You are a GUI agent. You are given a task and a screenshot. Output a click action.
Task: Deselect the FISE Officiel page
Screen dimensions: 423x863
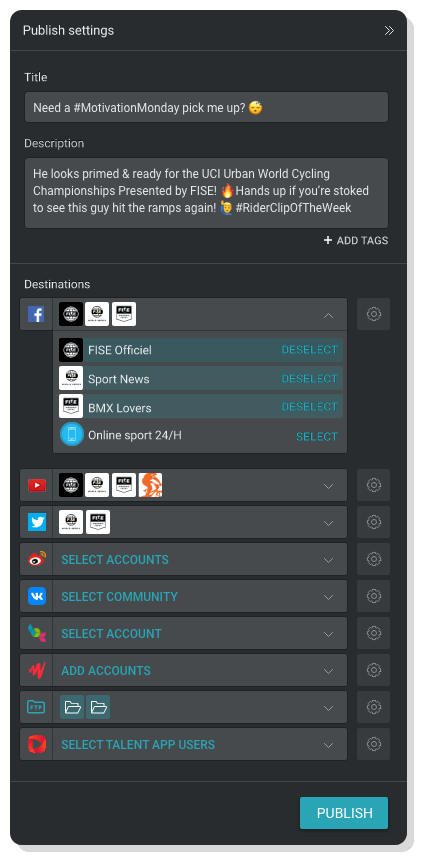[x=309, y=350]
